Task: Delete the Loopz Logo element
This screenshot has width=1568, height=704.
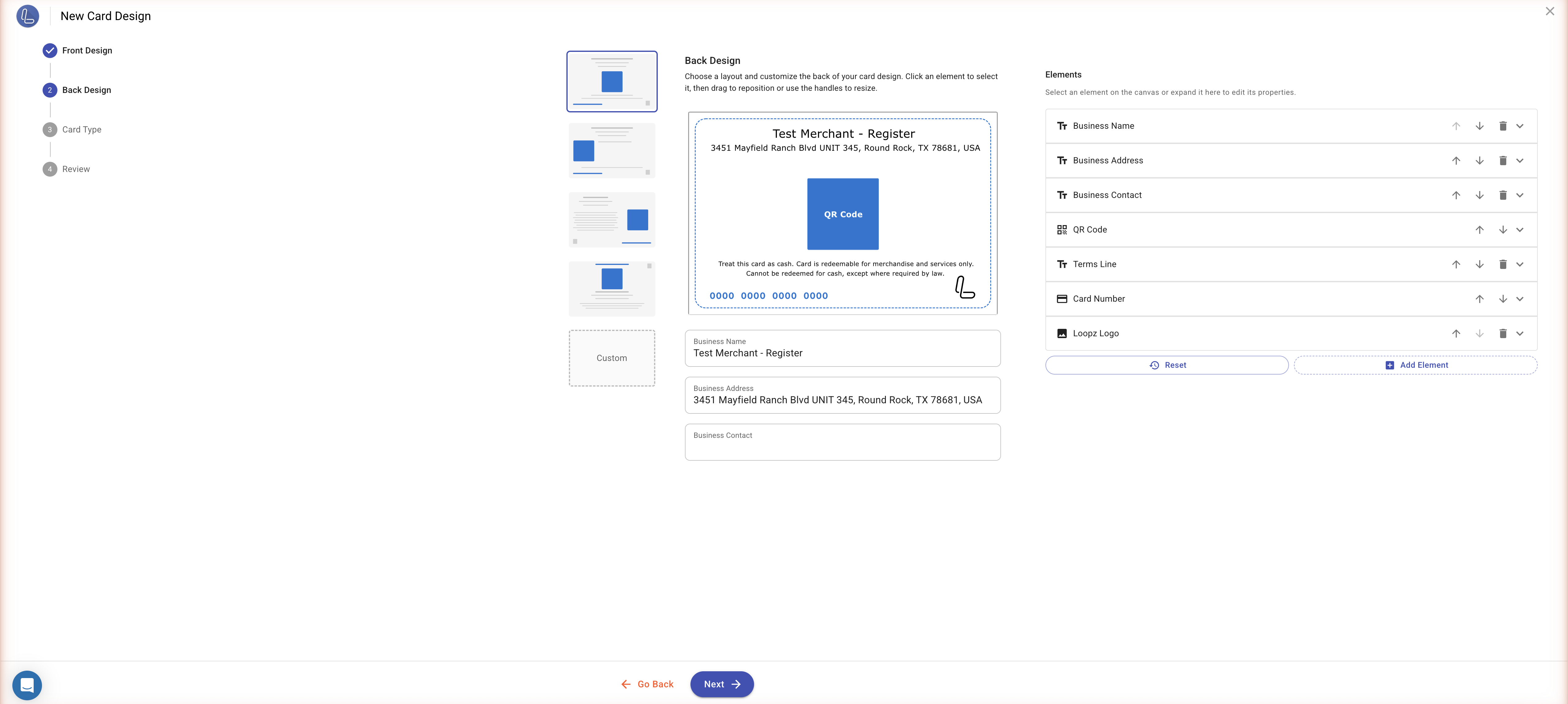Action: (x=1503, y=334)
